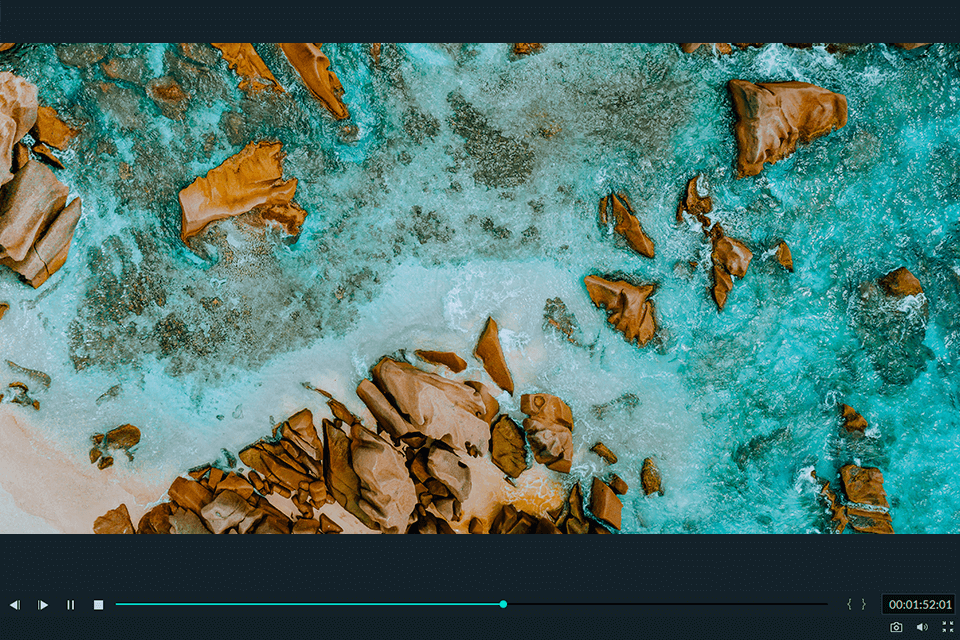Click the dark header bar above the preview

click(480, 20)
